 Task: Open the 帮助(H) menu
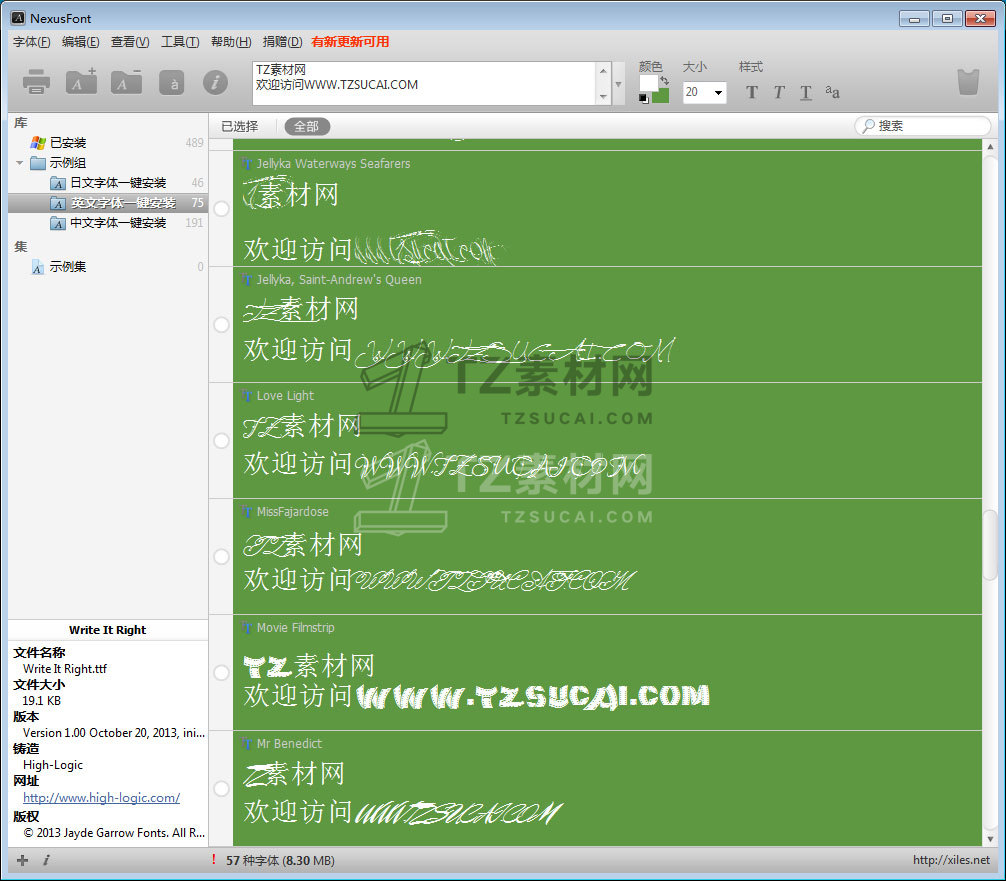[x=231, y=42]
